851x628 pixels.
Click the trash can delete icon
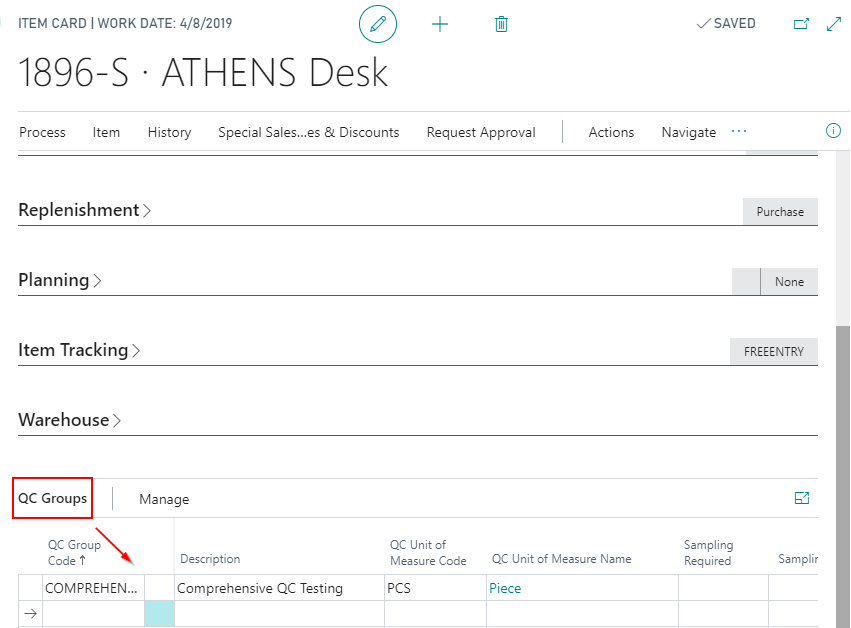coord(502,24)
